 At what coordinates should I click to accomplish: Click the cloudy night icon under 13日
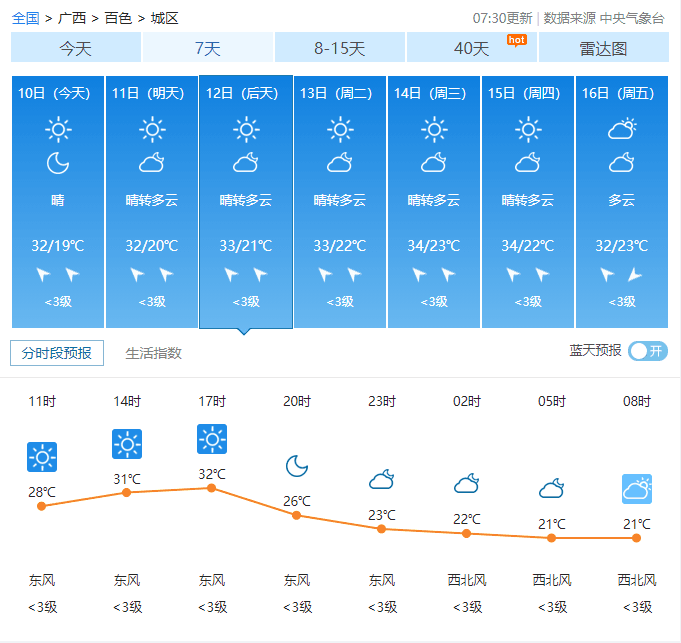click(x=340, y=162)
